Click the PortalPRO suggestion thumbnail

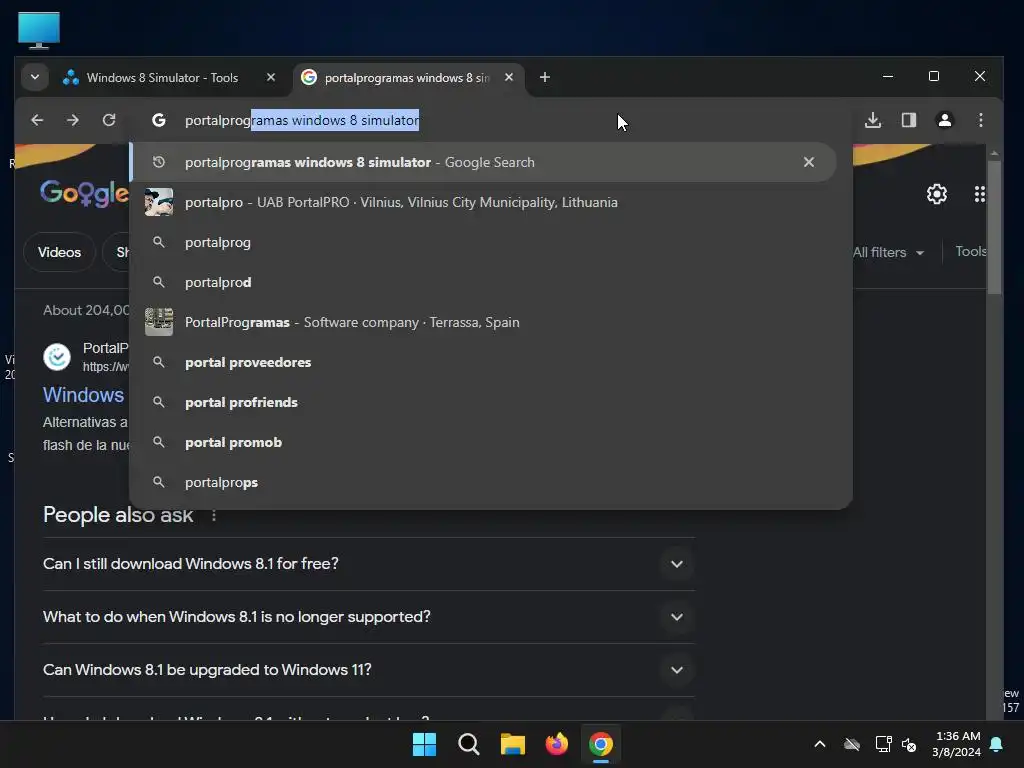coord(159,202)
